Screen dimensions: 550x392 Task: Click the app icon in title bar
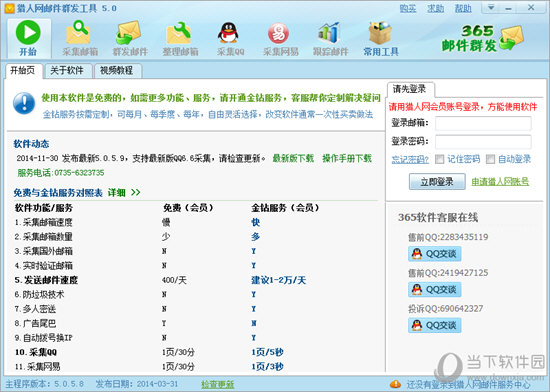click(9, 8)
